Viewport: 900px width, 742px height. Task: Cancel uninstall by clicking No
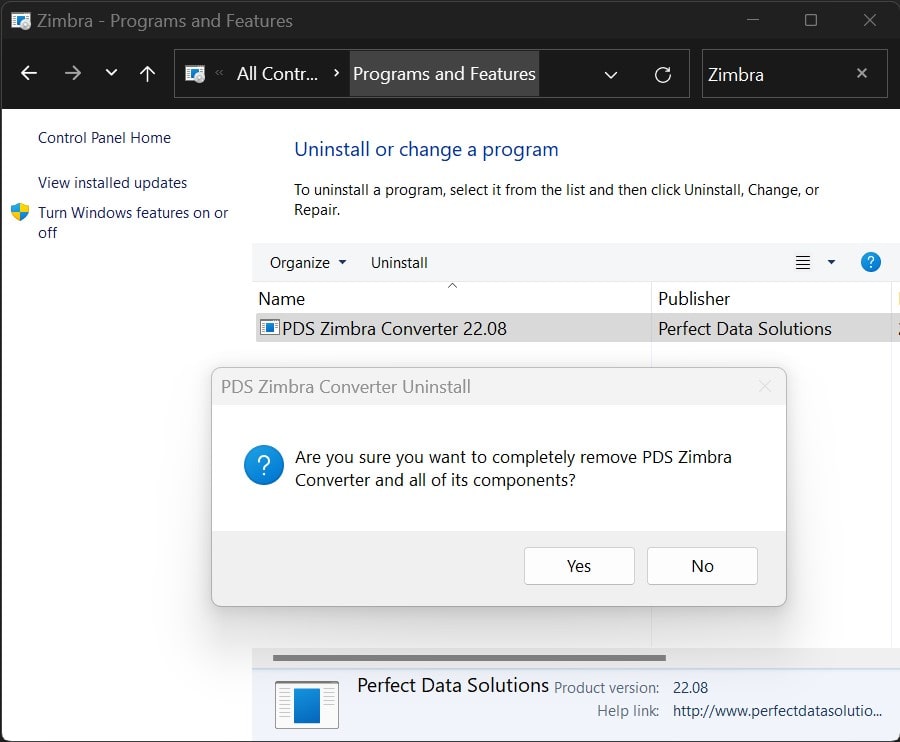tap(702, 566)
